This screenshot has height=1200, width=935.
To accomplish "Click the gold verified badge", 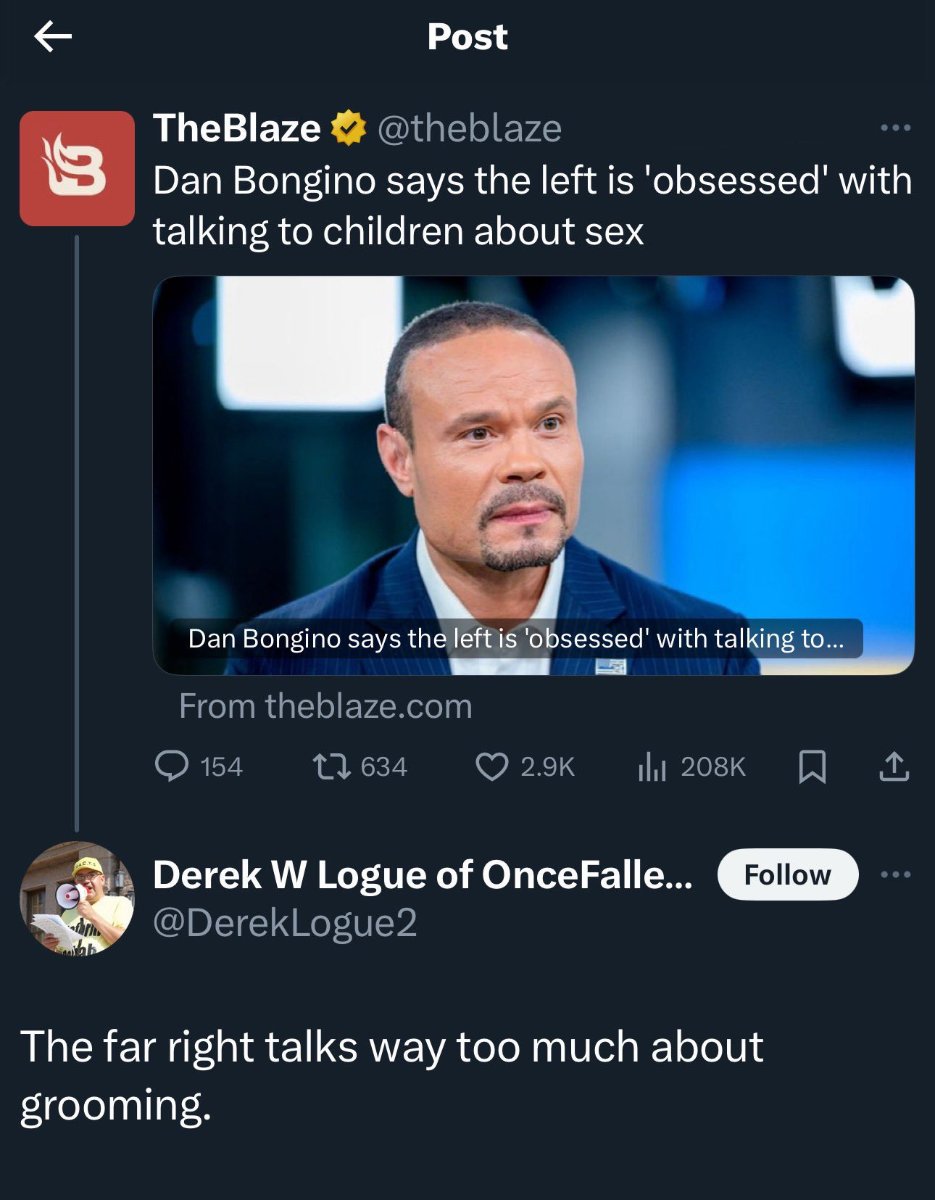I will [346, 129].
